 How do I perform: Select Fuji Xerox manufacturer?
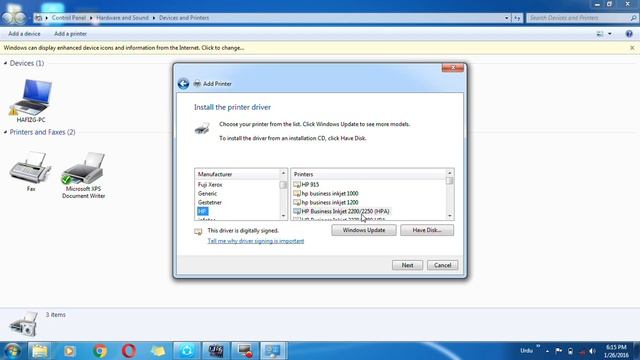[210, 185]
